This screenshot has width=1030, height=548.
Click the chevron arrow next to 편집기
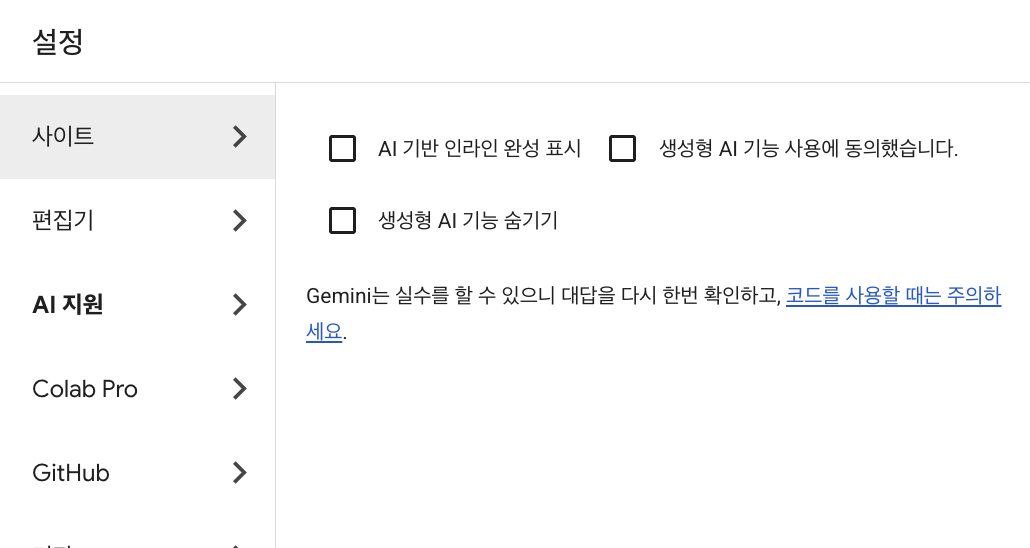240,221
